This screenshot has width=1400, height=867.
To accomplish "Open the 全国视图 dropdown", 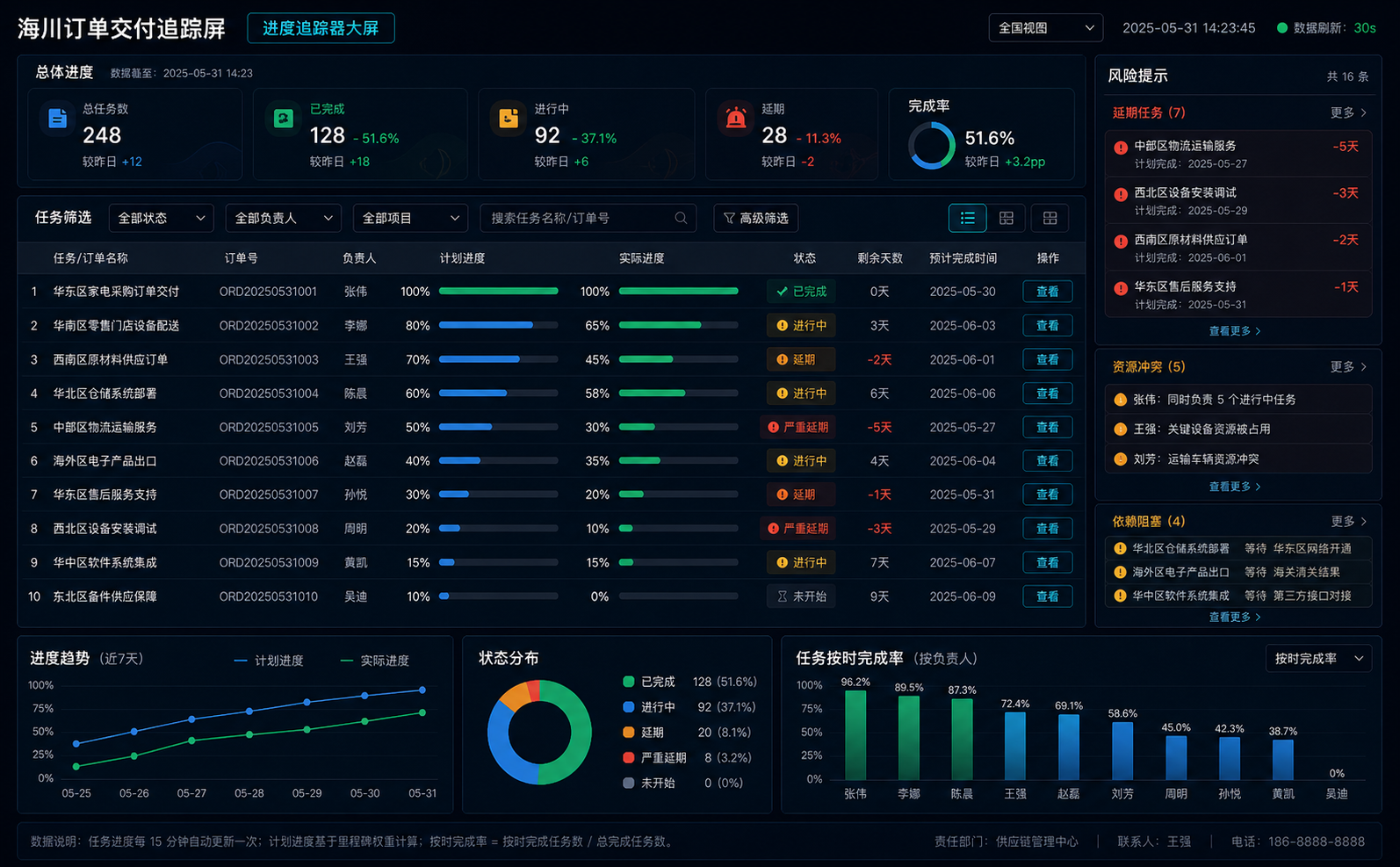I will point(1045,28).
